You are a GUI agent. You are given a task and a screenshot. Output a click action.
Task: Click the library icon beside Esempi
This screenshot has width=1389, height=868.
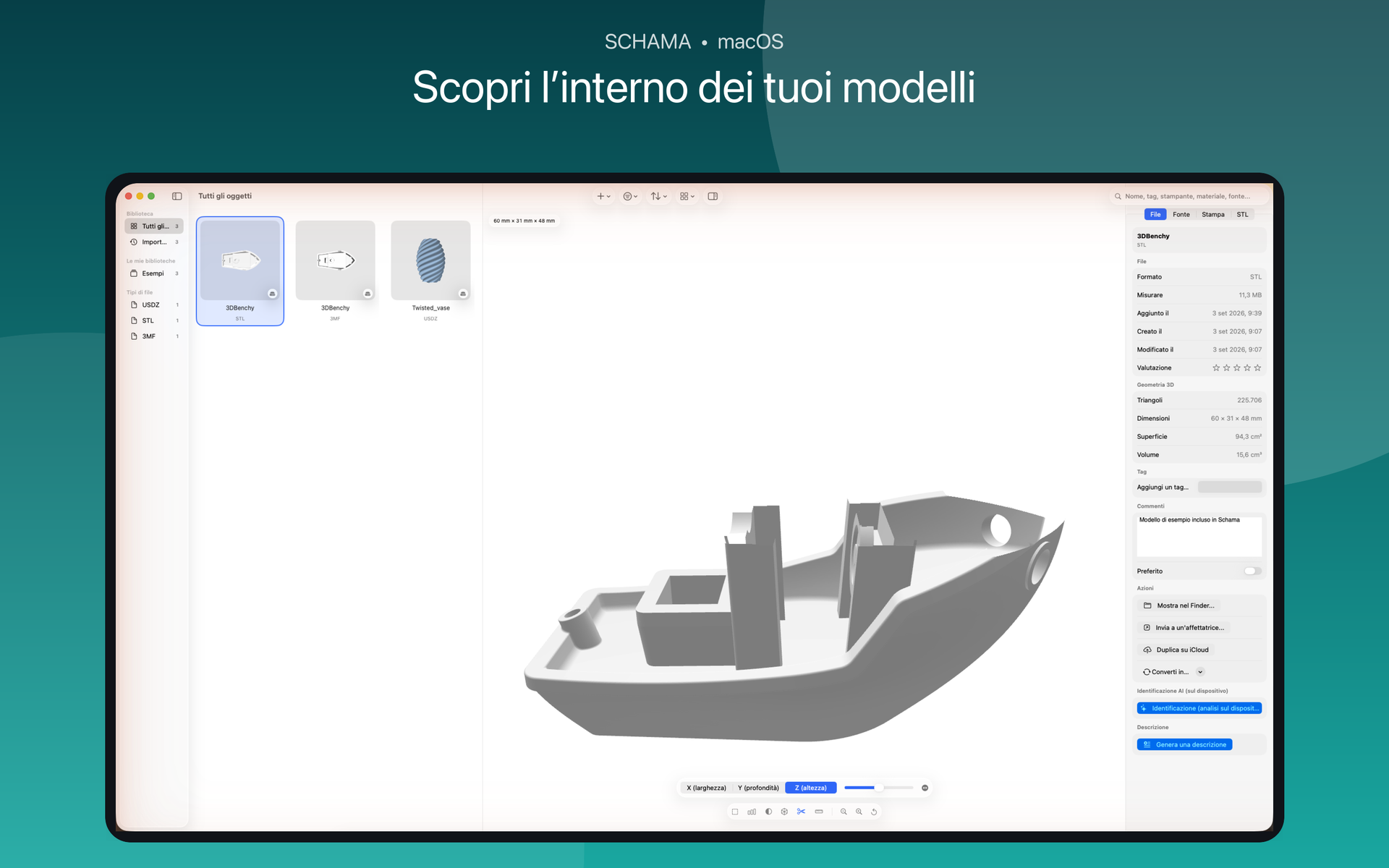point(134,273)
